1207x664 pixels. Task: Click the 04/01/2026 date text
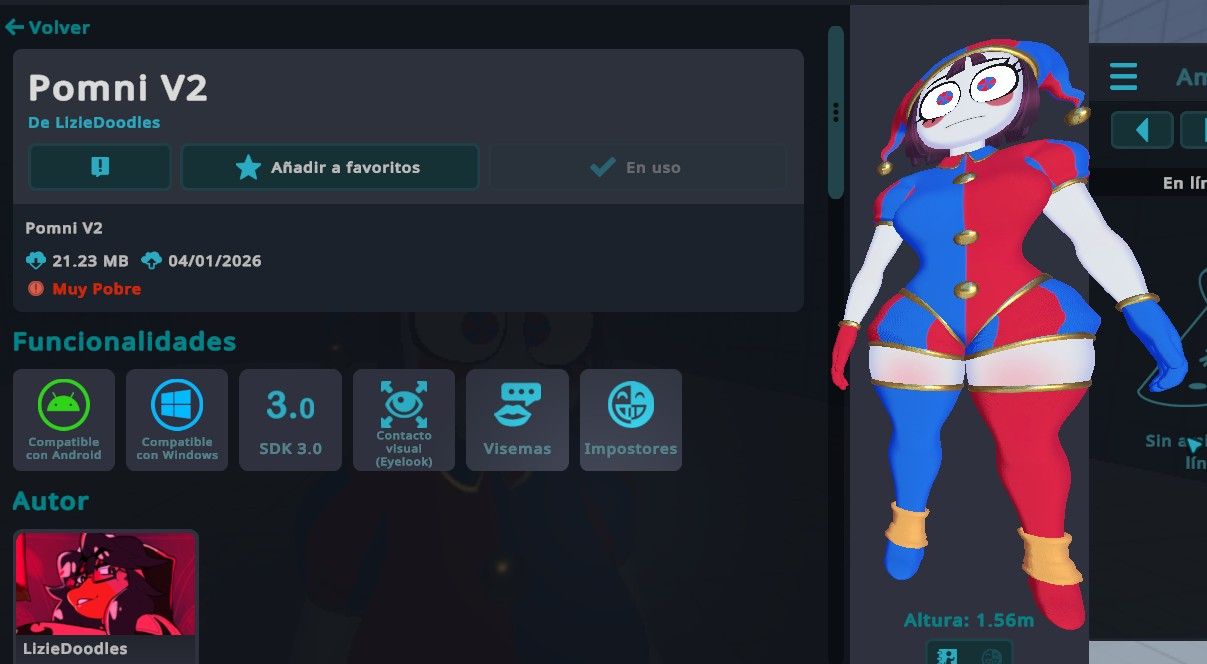tap(215, 261)
